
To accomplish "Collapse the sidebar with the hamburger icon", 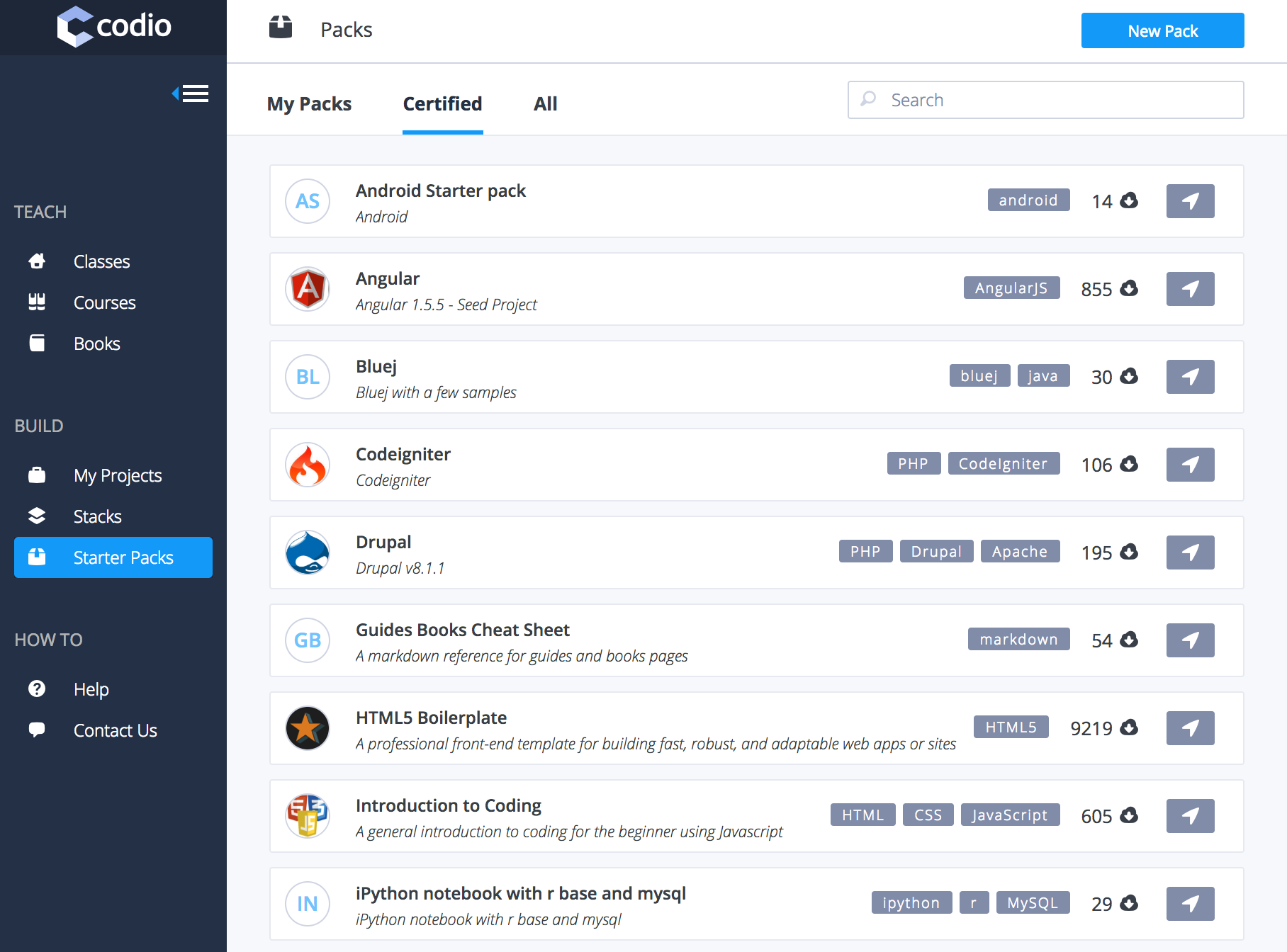I will tap(191, 93).
